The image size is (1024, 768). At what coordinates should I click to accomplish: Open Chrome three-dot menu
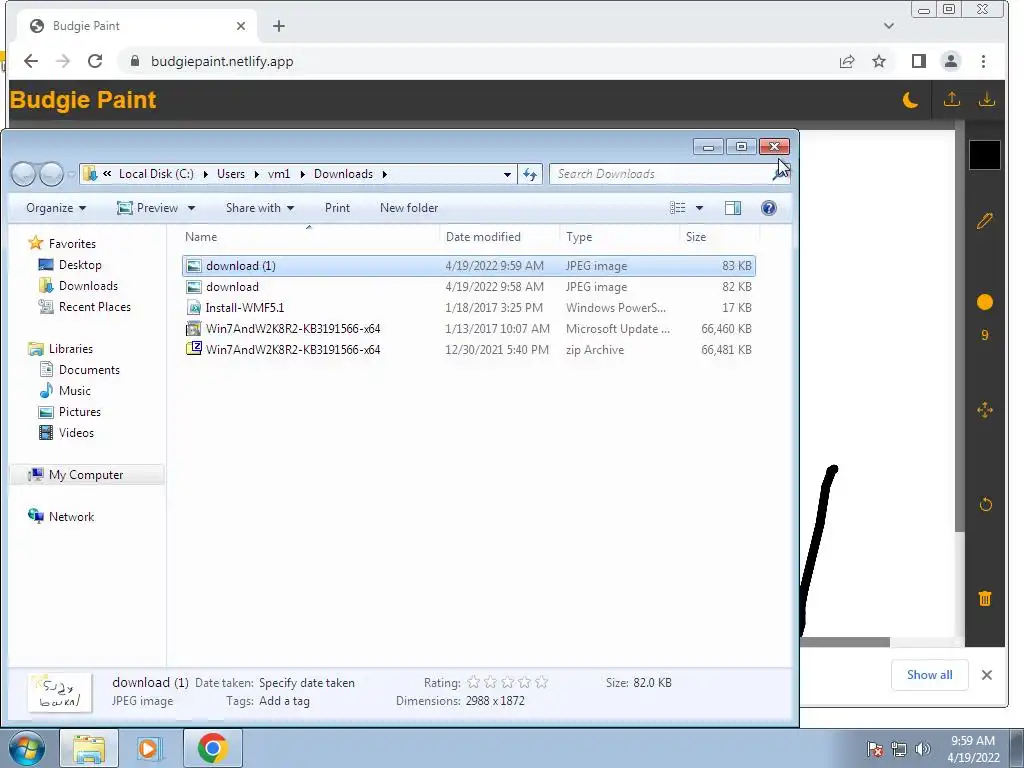click(x=984, y=61)
